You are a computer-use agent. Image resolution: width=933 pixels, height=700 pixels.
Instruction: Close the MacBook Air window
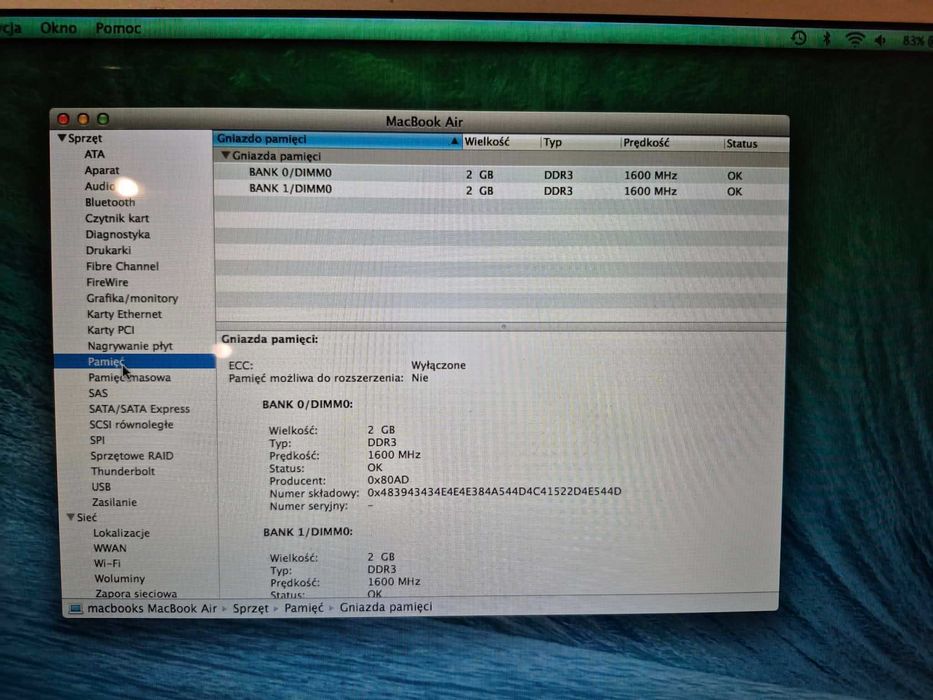coord(63,119)
